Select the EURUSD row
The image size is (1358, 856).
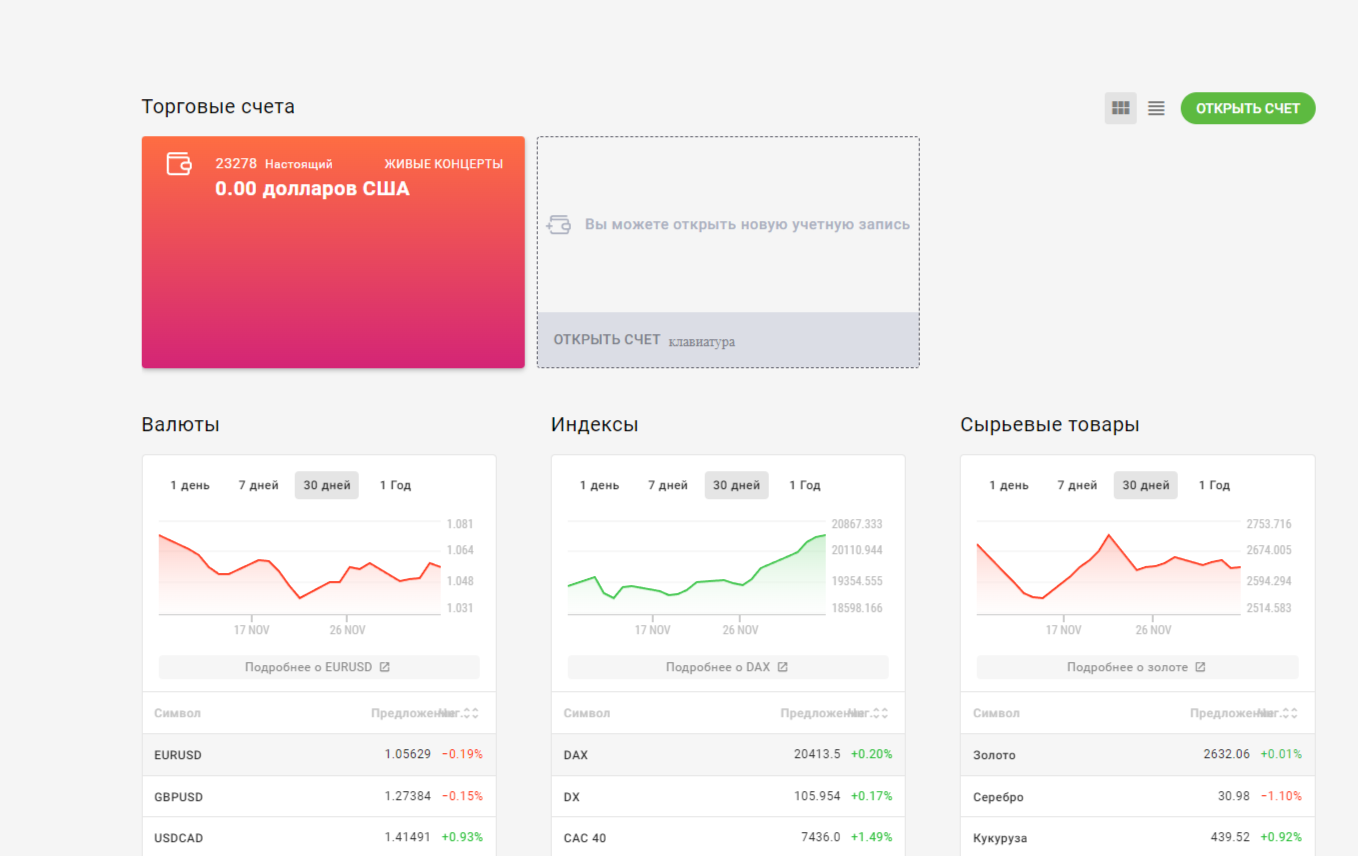click(319, 755)
